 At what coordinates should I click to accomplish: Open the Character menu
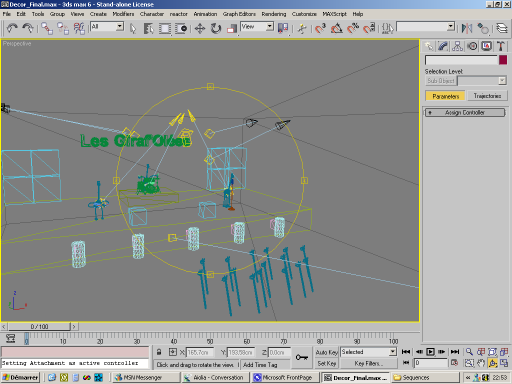152,14
